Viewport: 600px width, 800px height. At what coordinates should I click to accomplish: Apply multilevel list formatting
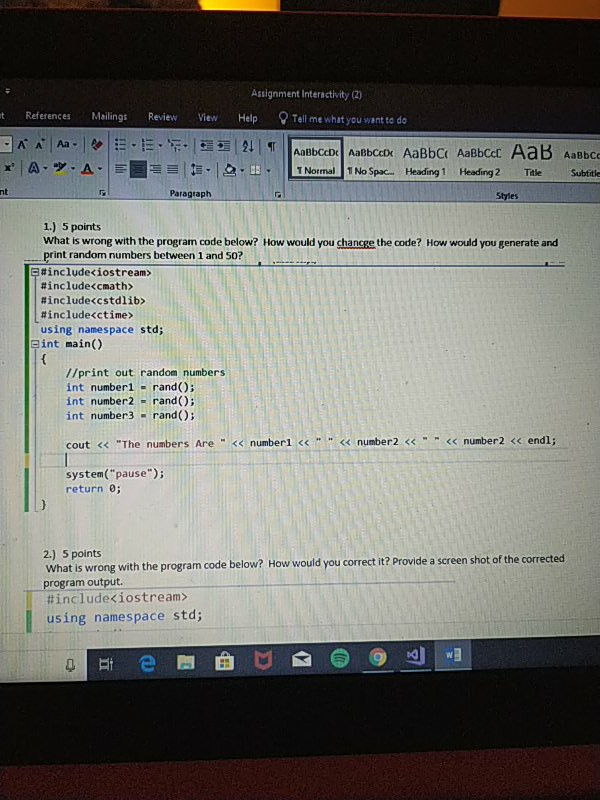tap(174, 146)
